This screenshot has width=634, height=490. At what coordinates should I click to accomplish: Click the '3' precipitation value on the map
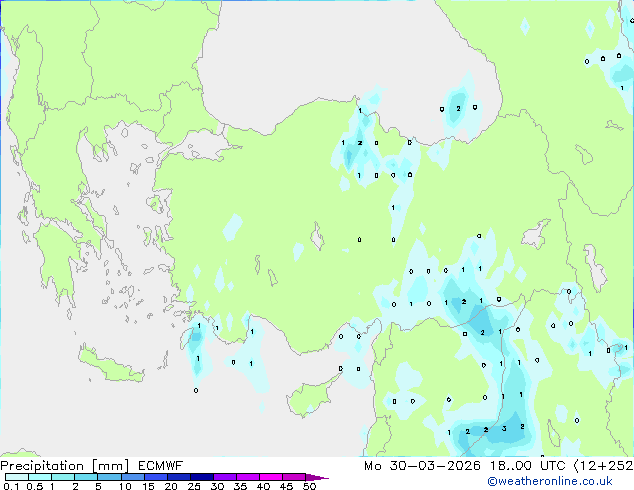(504, 428)
